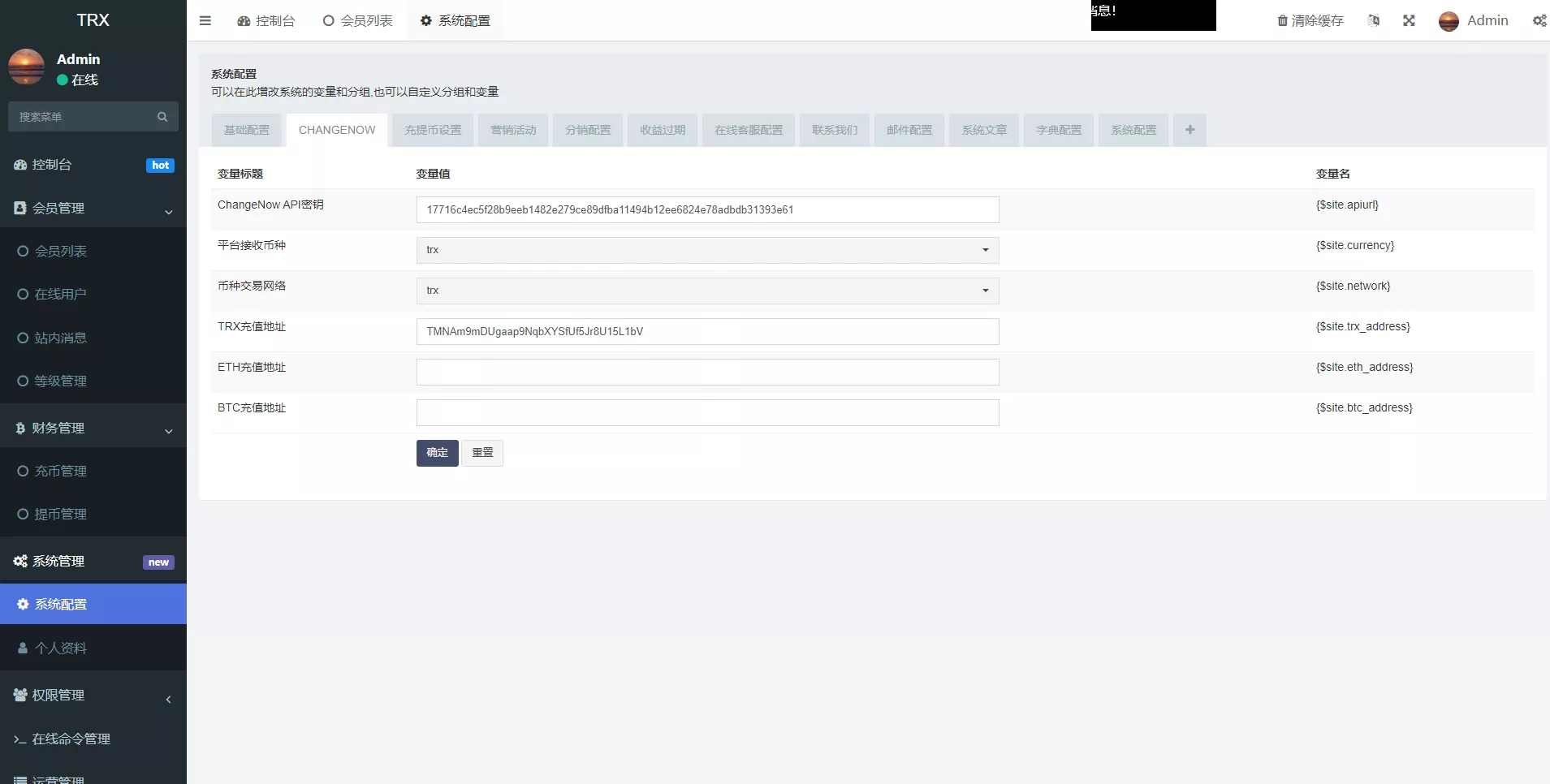
Task: Add a new config group with plus tab
Action: coord(1189,130)
